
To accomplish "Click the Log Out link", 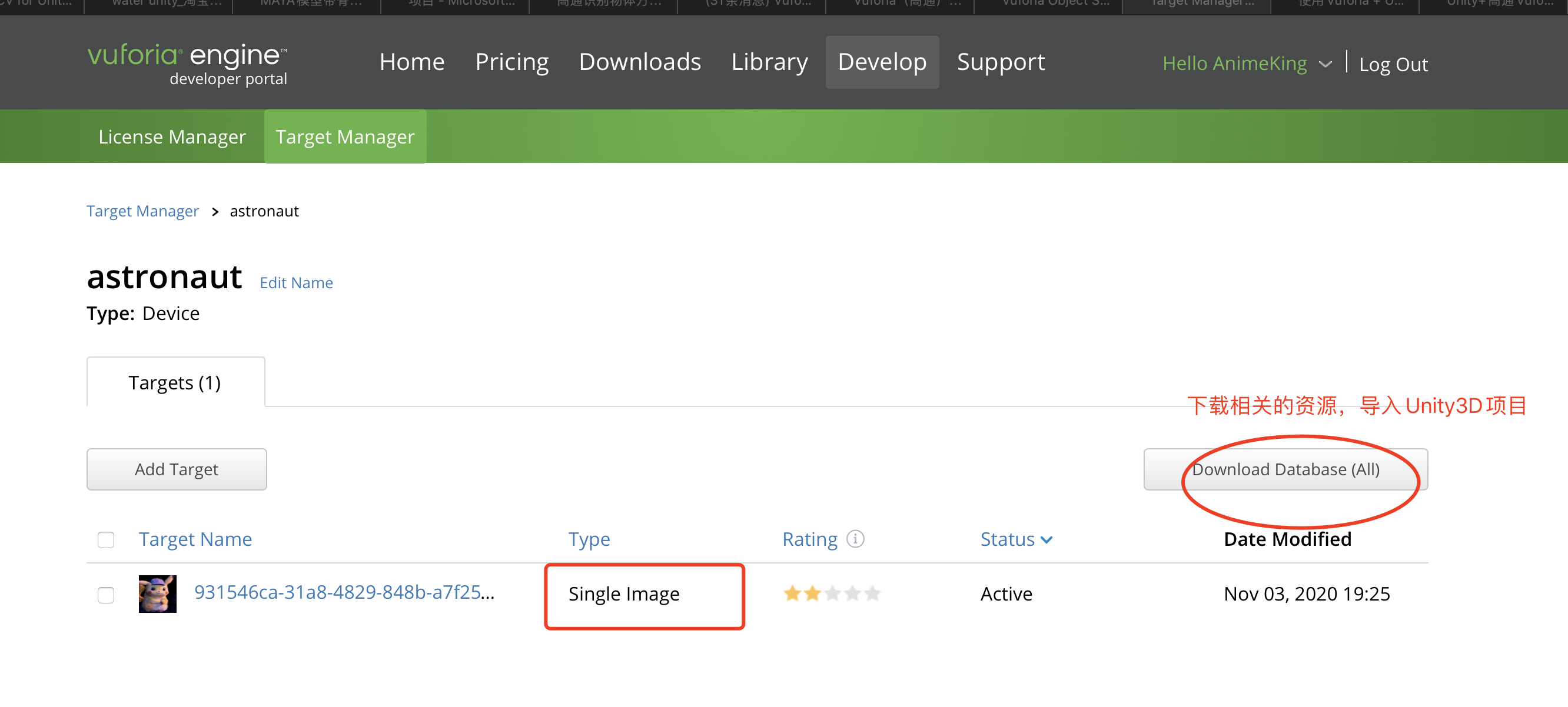I will 1393,64.
